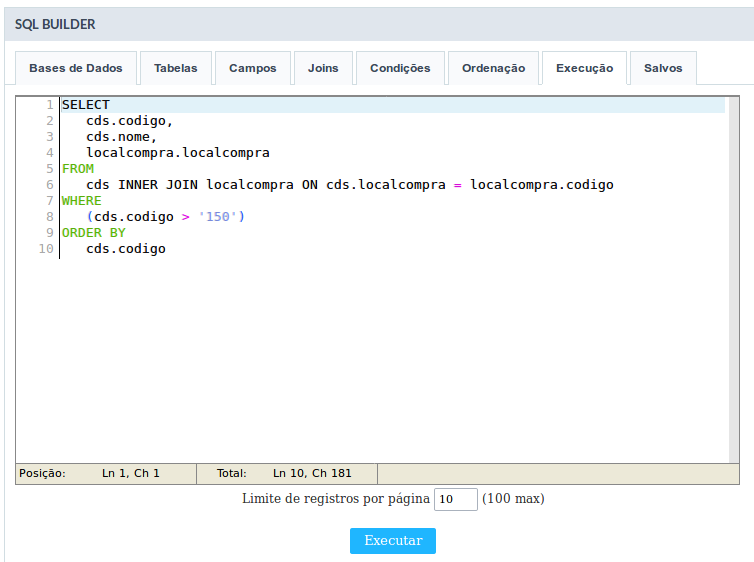This screenshot has width=754, height=562.
Task: Focus the records per page limit field
Action: point(455,499)
